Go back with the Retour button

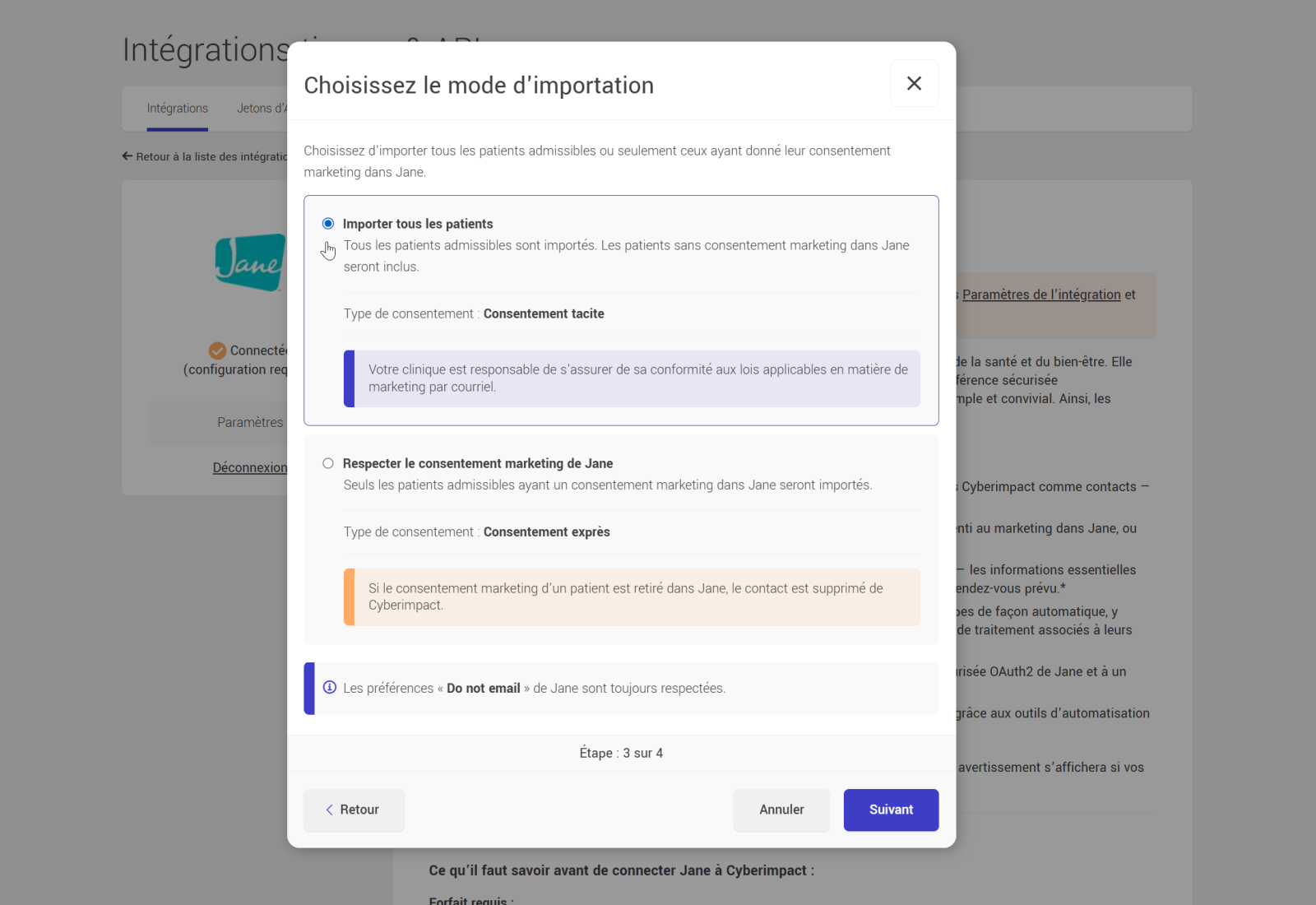point(354,810)
